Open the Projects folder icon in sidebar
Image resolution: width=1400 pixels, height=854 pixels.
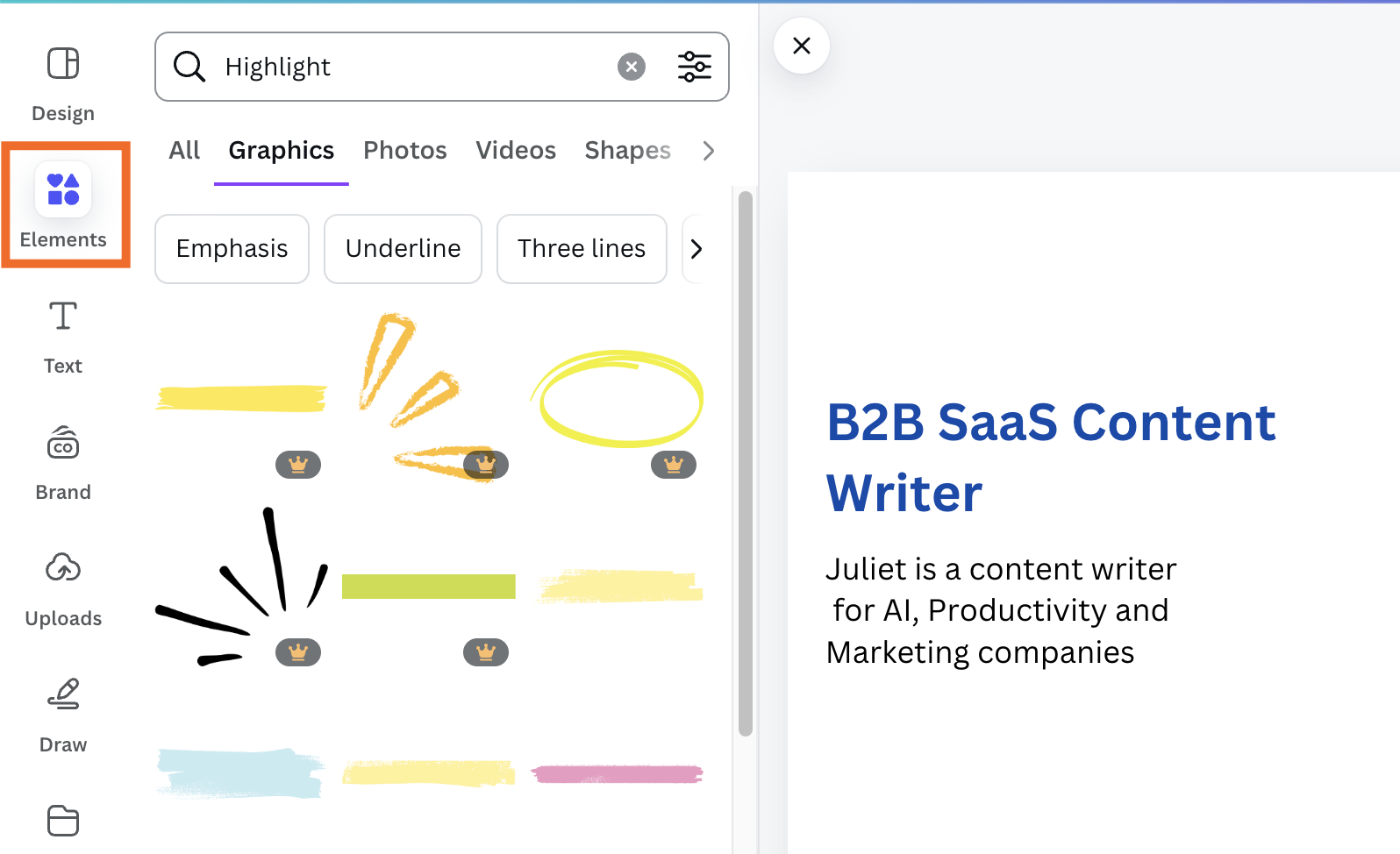click(63, 821)
